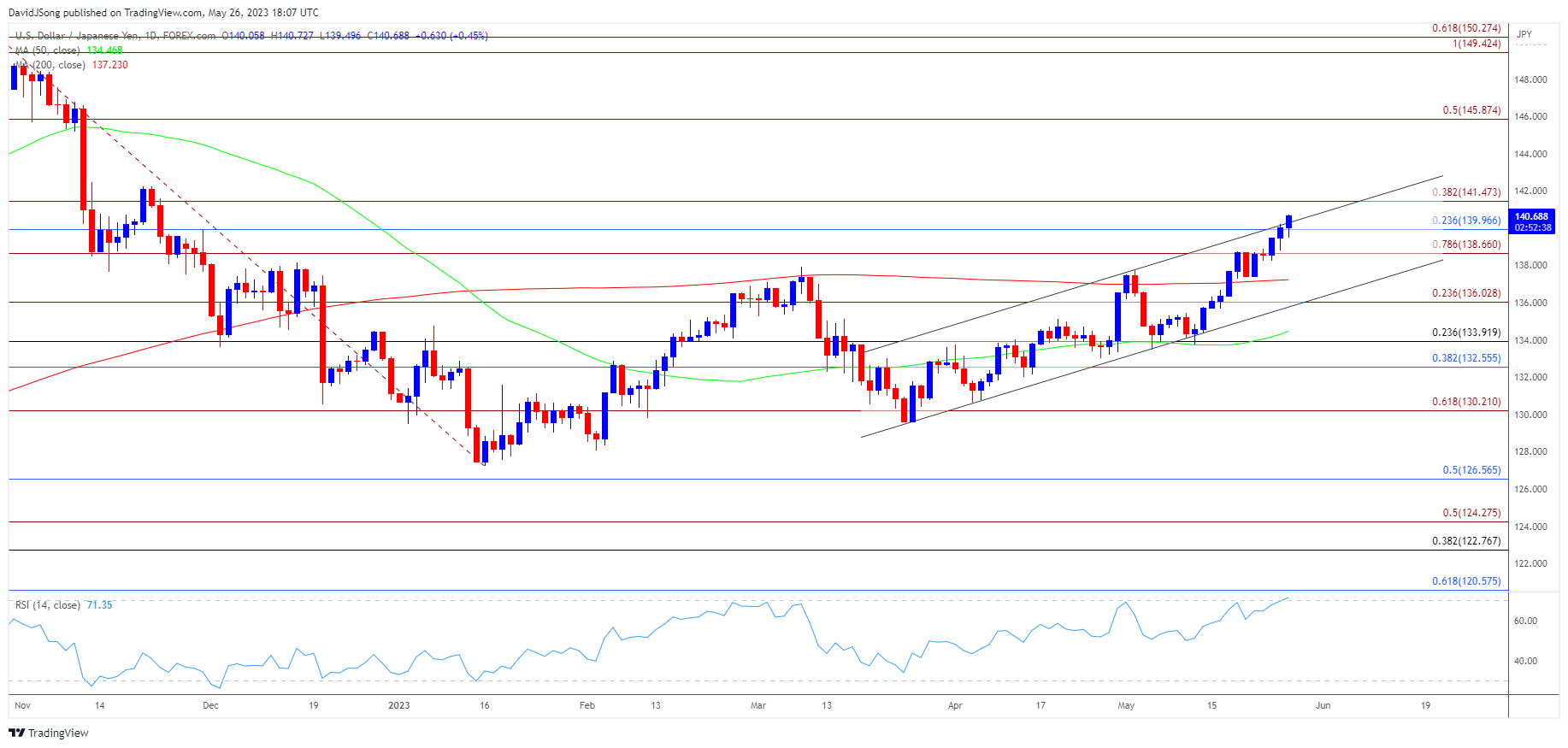Click the RSI value 71.35
1568x748 pixels.
tap(99, 605)
